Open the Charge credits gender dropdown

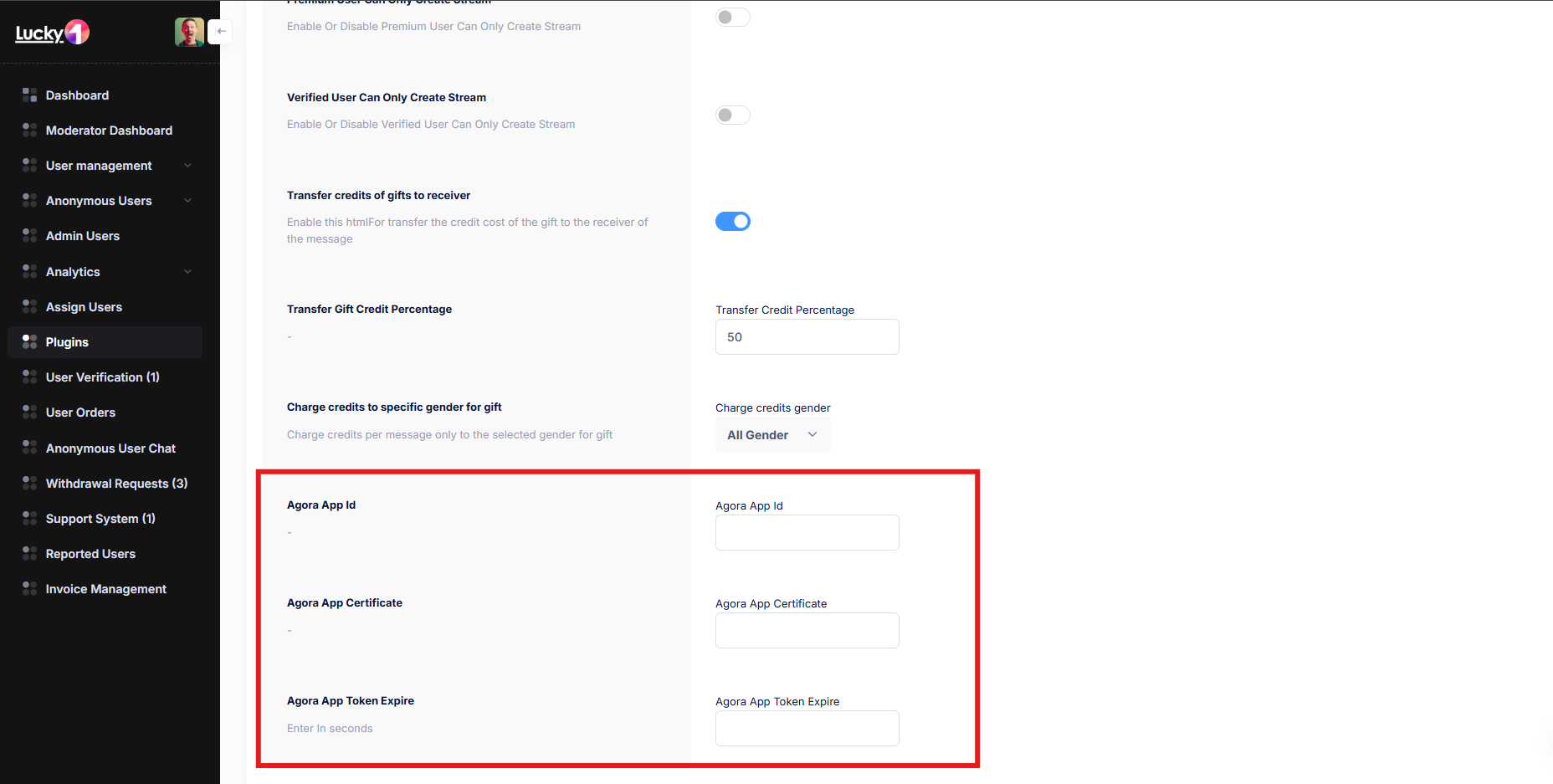pyautogui.click(x=772, y=435)
